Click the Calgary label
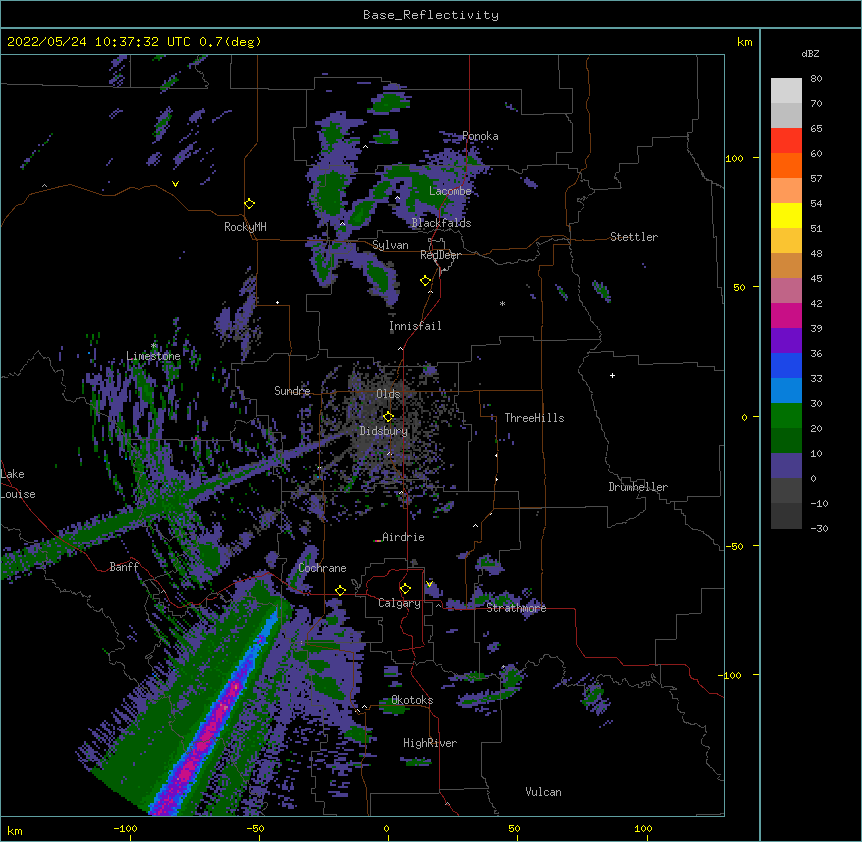The width and height of the screenshot is (862, 842). point(399,603)
